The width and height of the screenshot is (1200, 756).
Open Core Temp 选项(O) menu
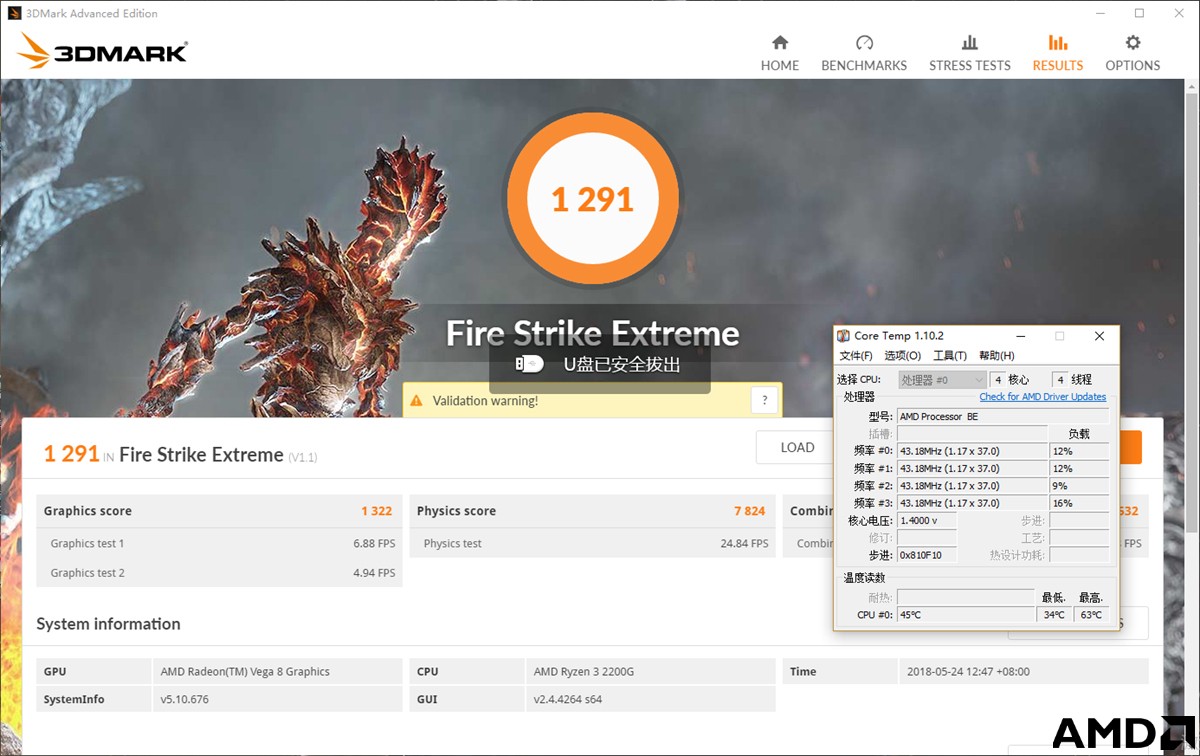(903, 356)
